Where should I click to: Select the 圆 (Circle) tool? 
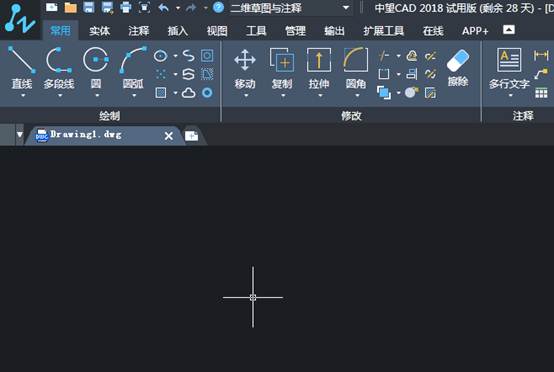(x=96, y=67)
